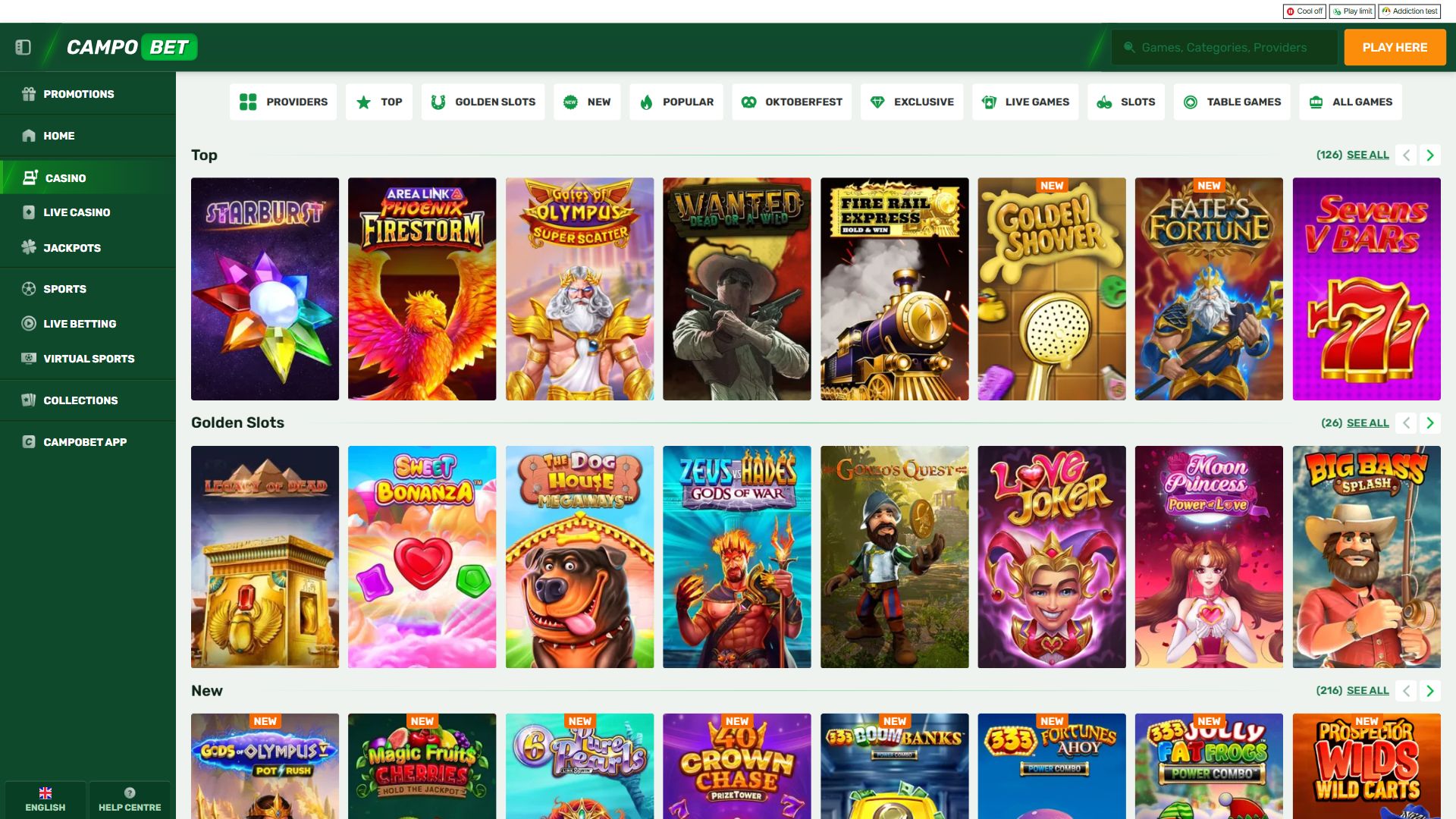The height and width of the screenshot is (819, 1456).
Task: Click the UK flag English language selector
Action: tap(45, 799)
